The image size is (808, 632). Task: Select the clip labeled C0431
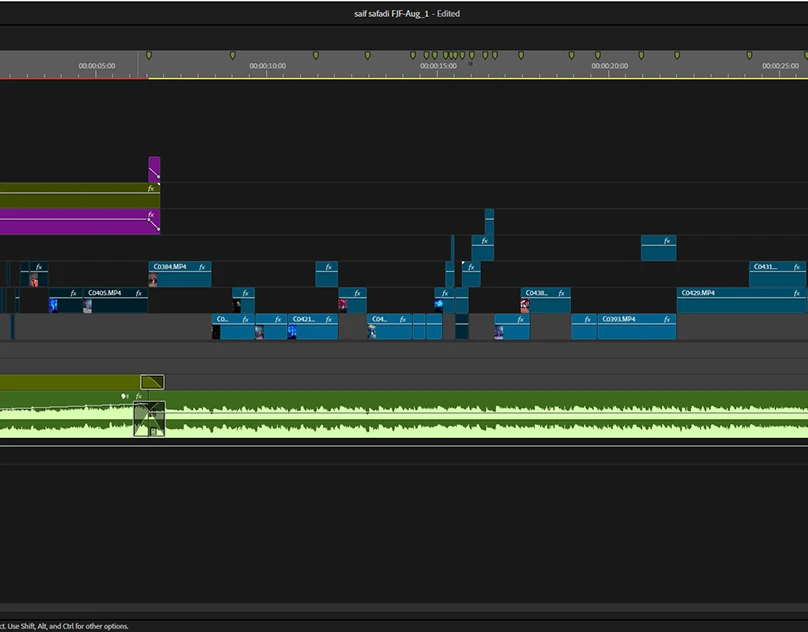[x=778, y=274]
